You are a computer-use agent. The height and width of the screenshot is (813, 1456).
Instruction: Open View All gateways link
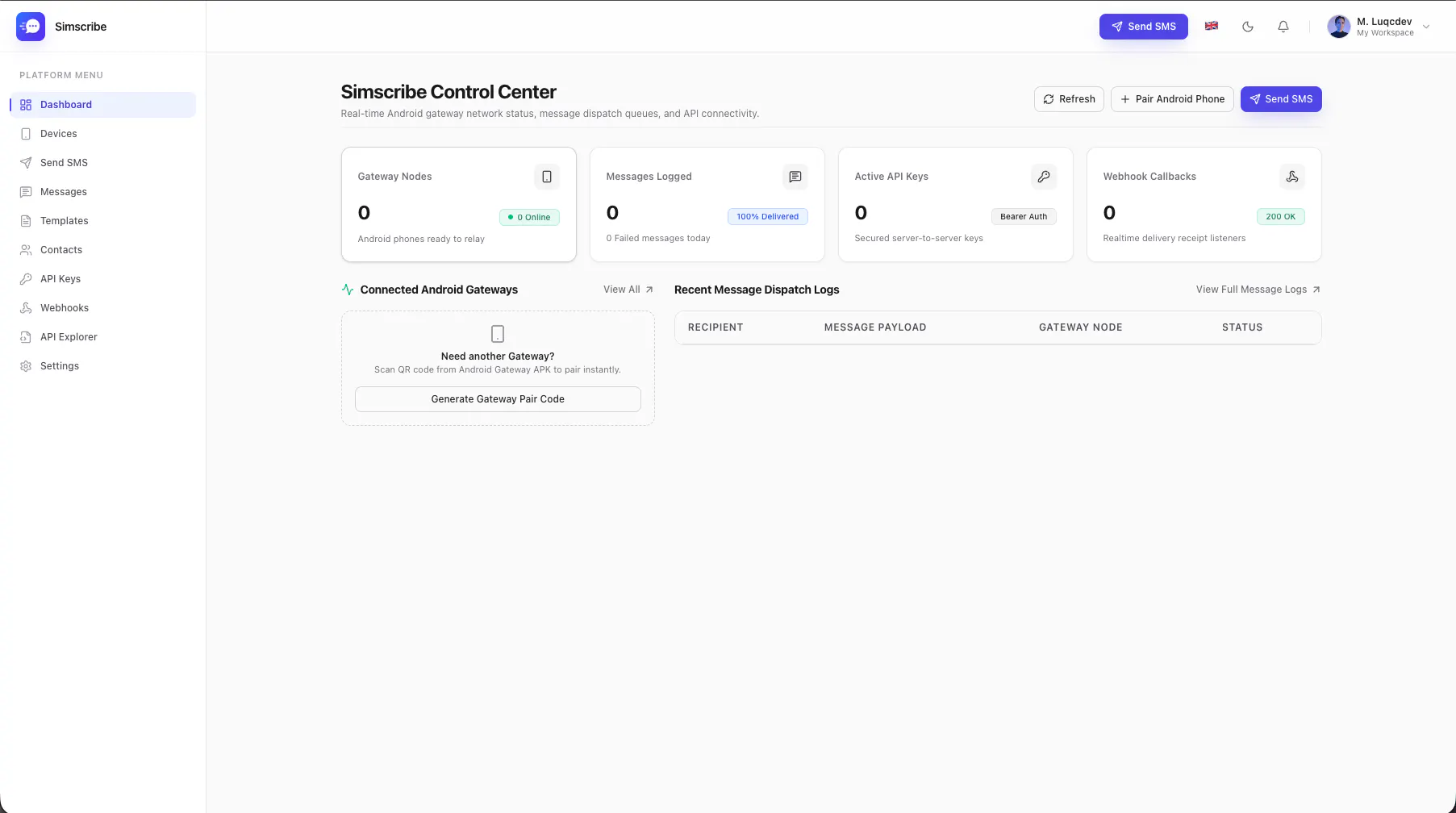(628, 290)
